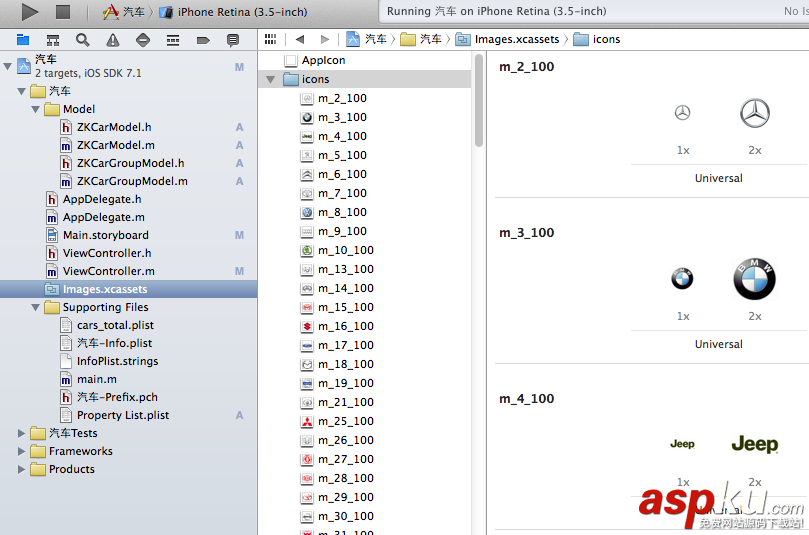This screenshot has height=535, width=809.
Task: Open Property List.plist
Action: (123, 415)
